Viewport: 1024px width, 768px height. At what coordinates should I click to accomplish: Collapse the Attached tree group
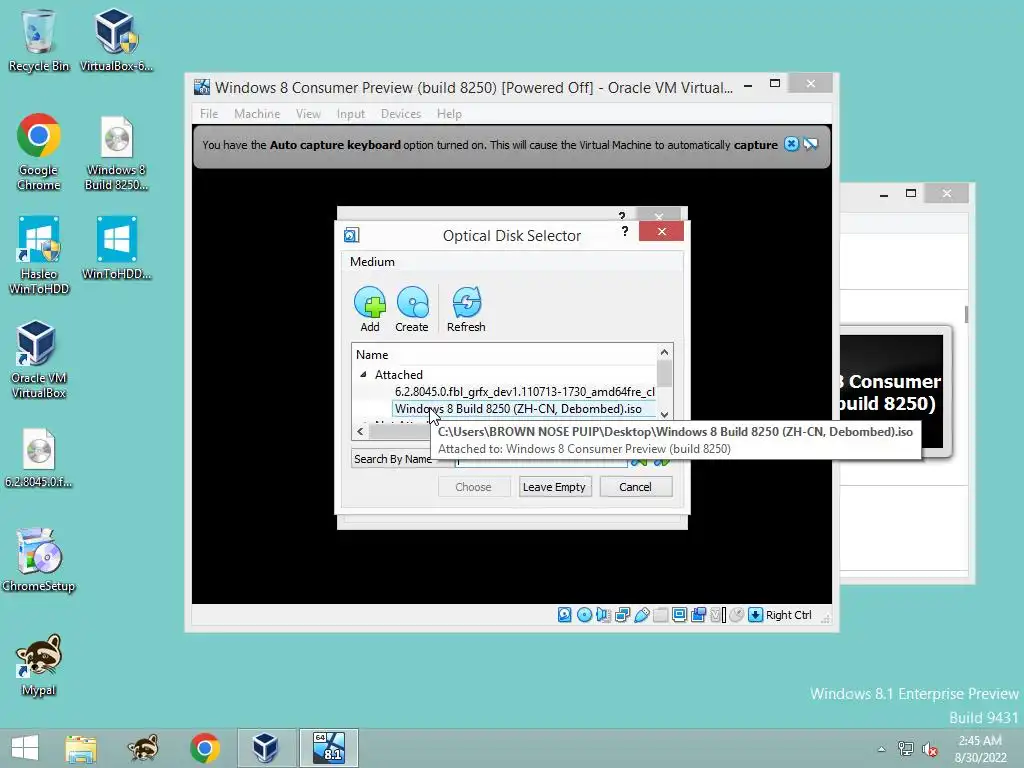click(364, 374)
